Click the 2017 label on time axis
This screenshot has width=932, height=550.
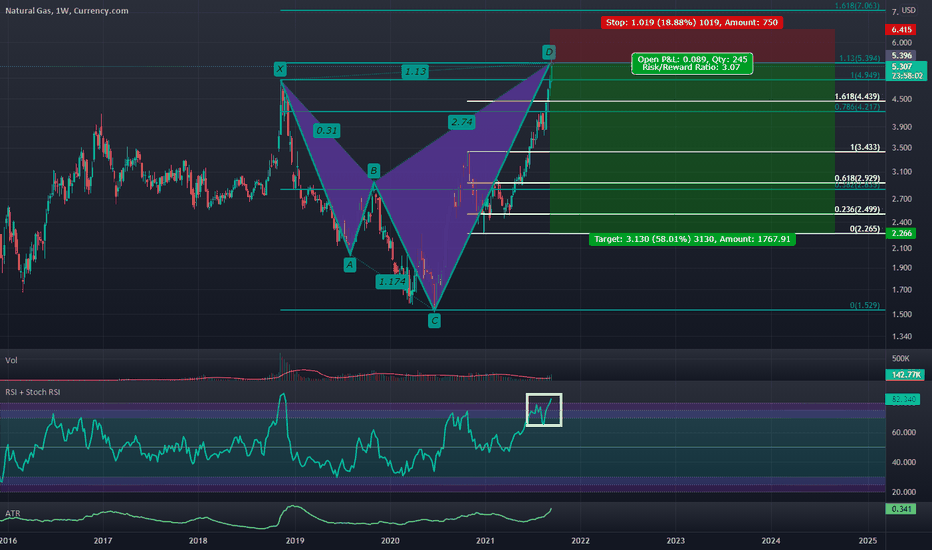(x=103, y=541)
